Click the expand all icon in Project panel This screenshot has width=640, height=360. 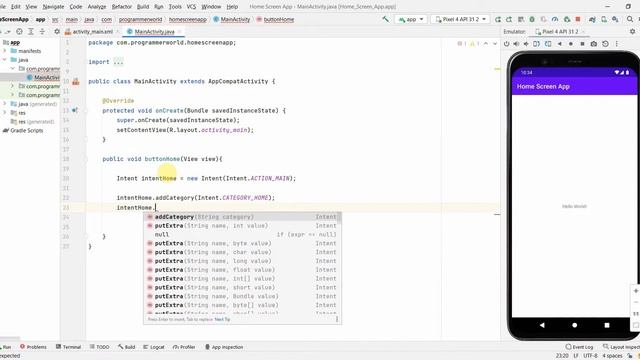click(x=31, y=31)
